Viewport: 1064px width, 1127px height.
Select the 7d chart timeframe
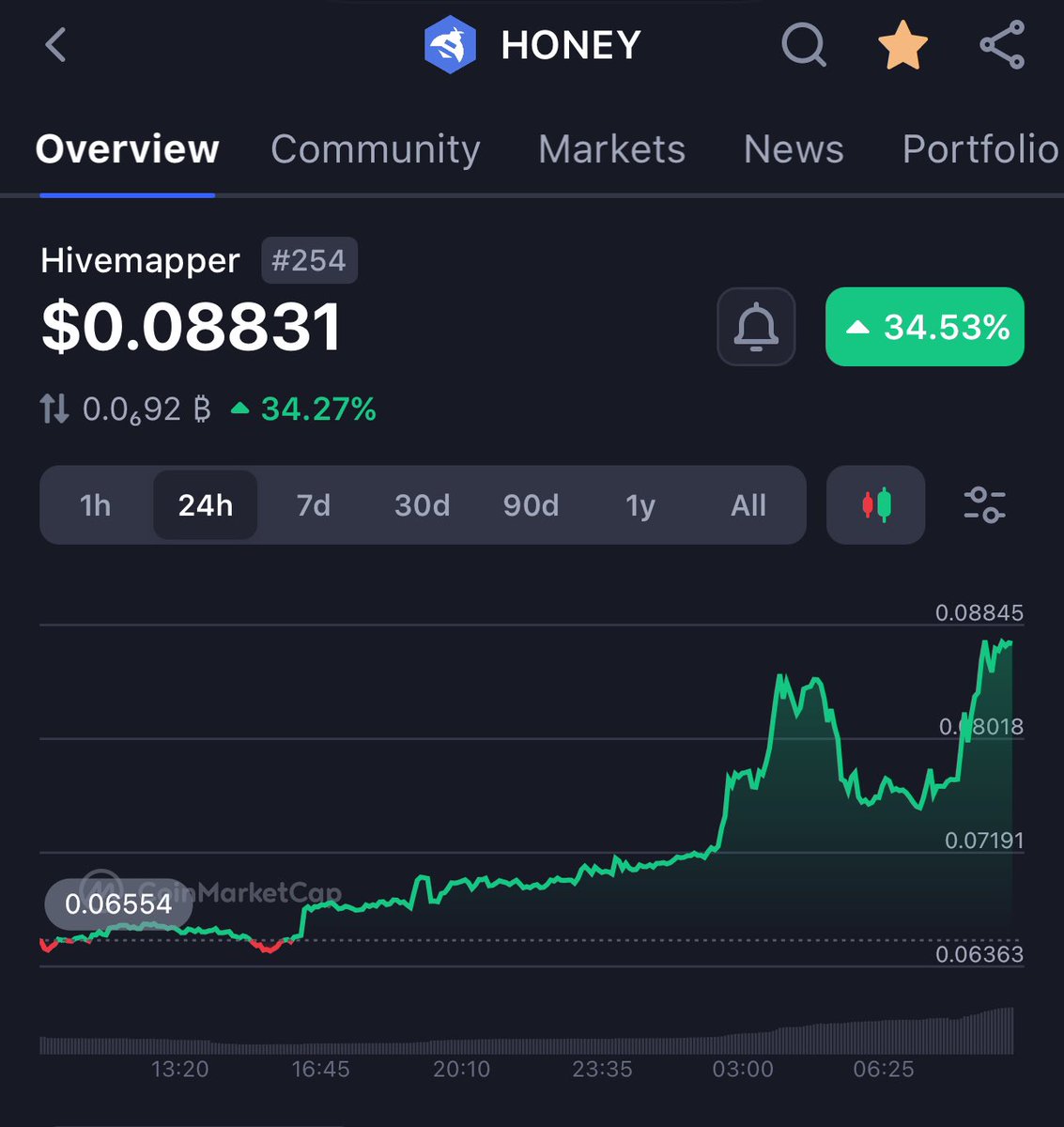click(313, 505)
